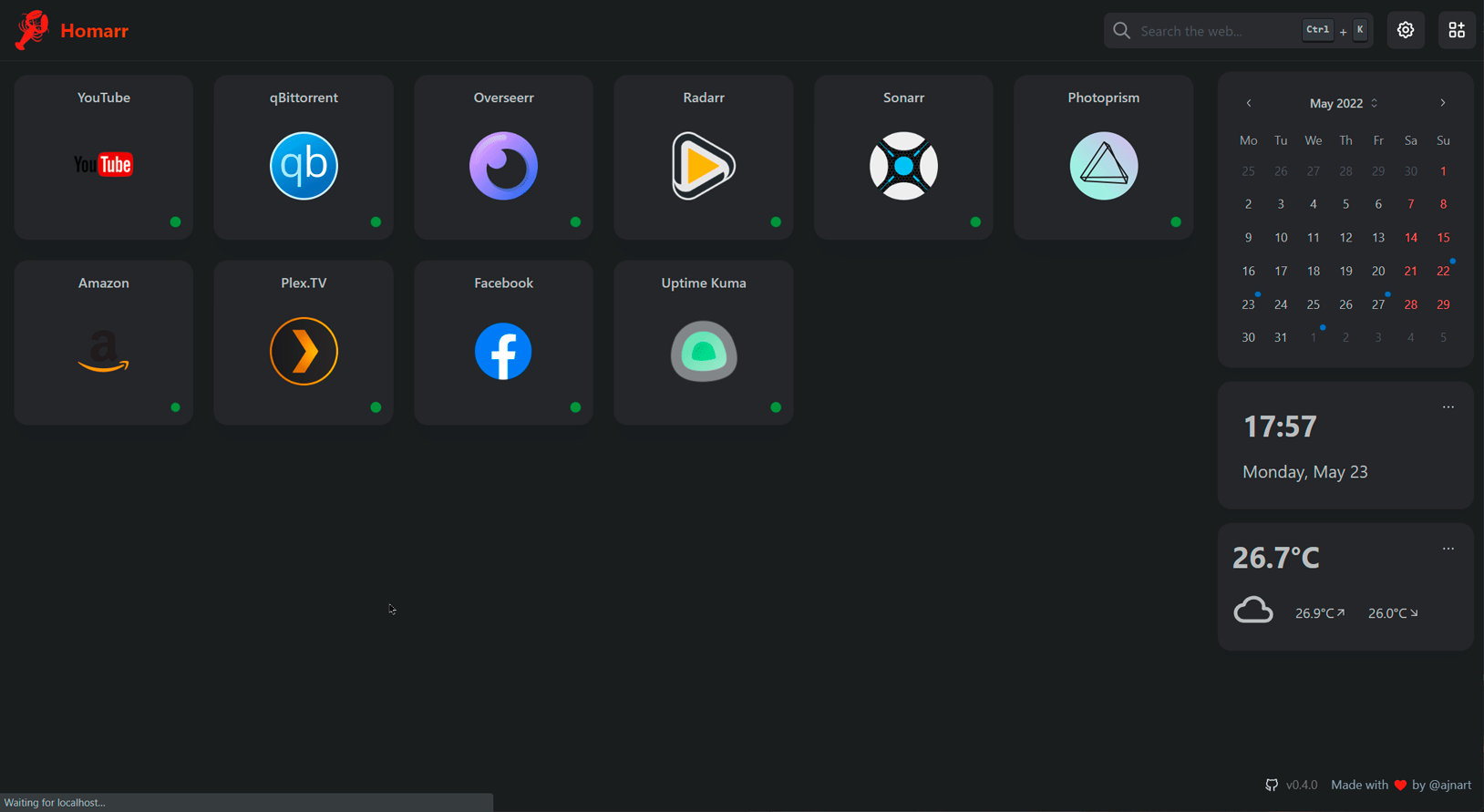The width and height of the screenshot is (1484, 812).
Task: Select May 27 in the calendar
Action: [1377, 304]
